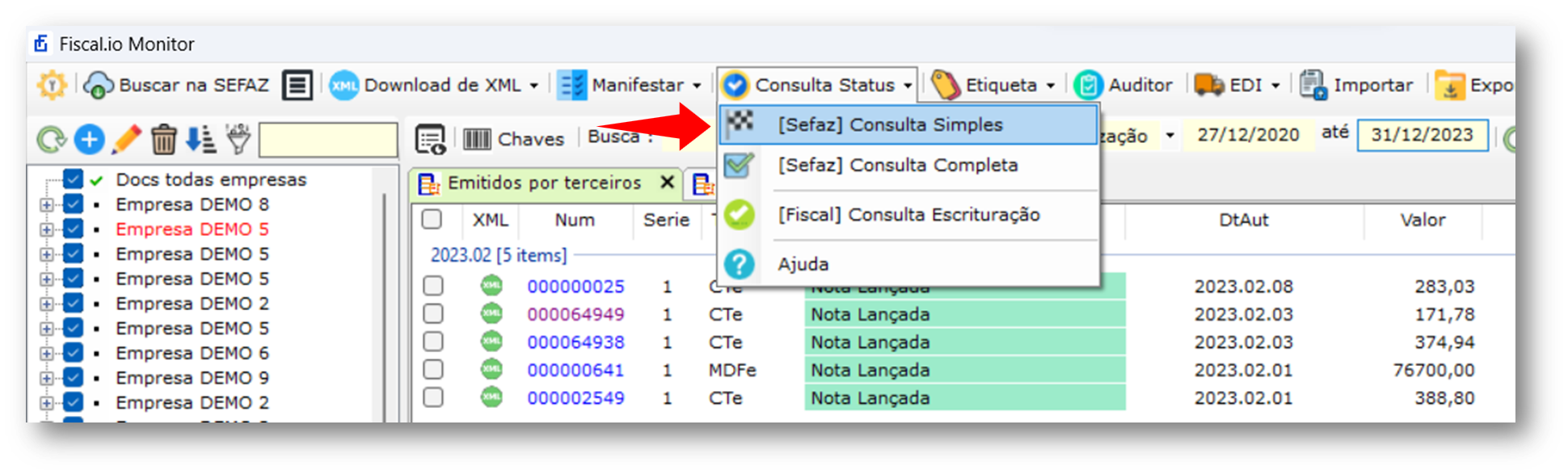The width and height of the screenshot is (1568, 475).
Task: Toggle the Docs todas empresas checkbox
Action: click(73, 179)
